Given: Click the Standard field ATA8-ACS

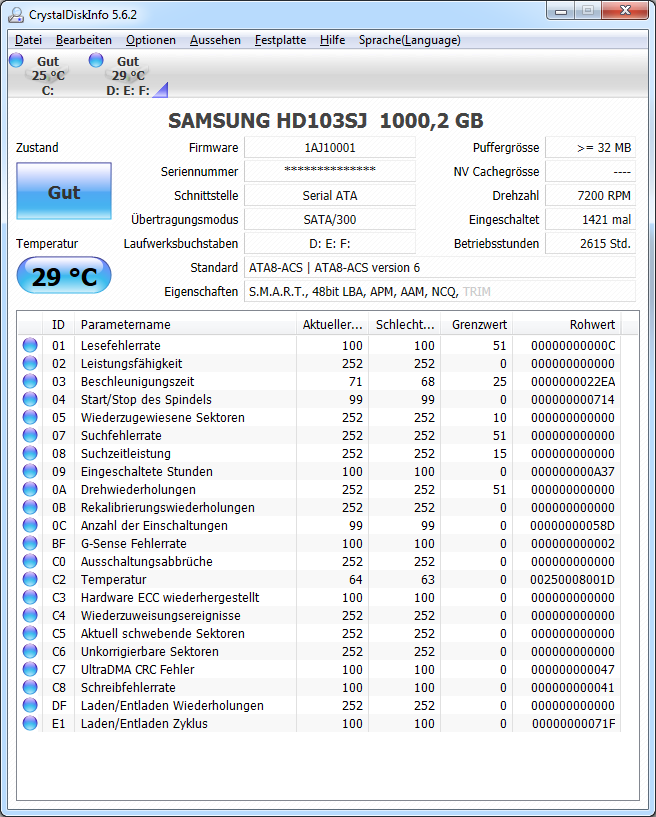Looking at the screenshot, I should [x=440, y=267].
